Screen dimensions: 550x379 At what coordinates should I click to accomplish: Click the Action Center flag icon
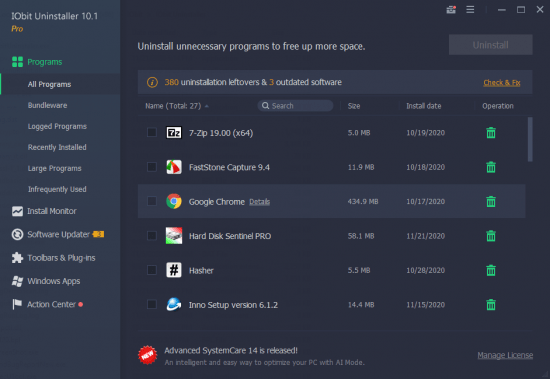click(x=17, y=304)
